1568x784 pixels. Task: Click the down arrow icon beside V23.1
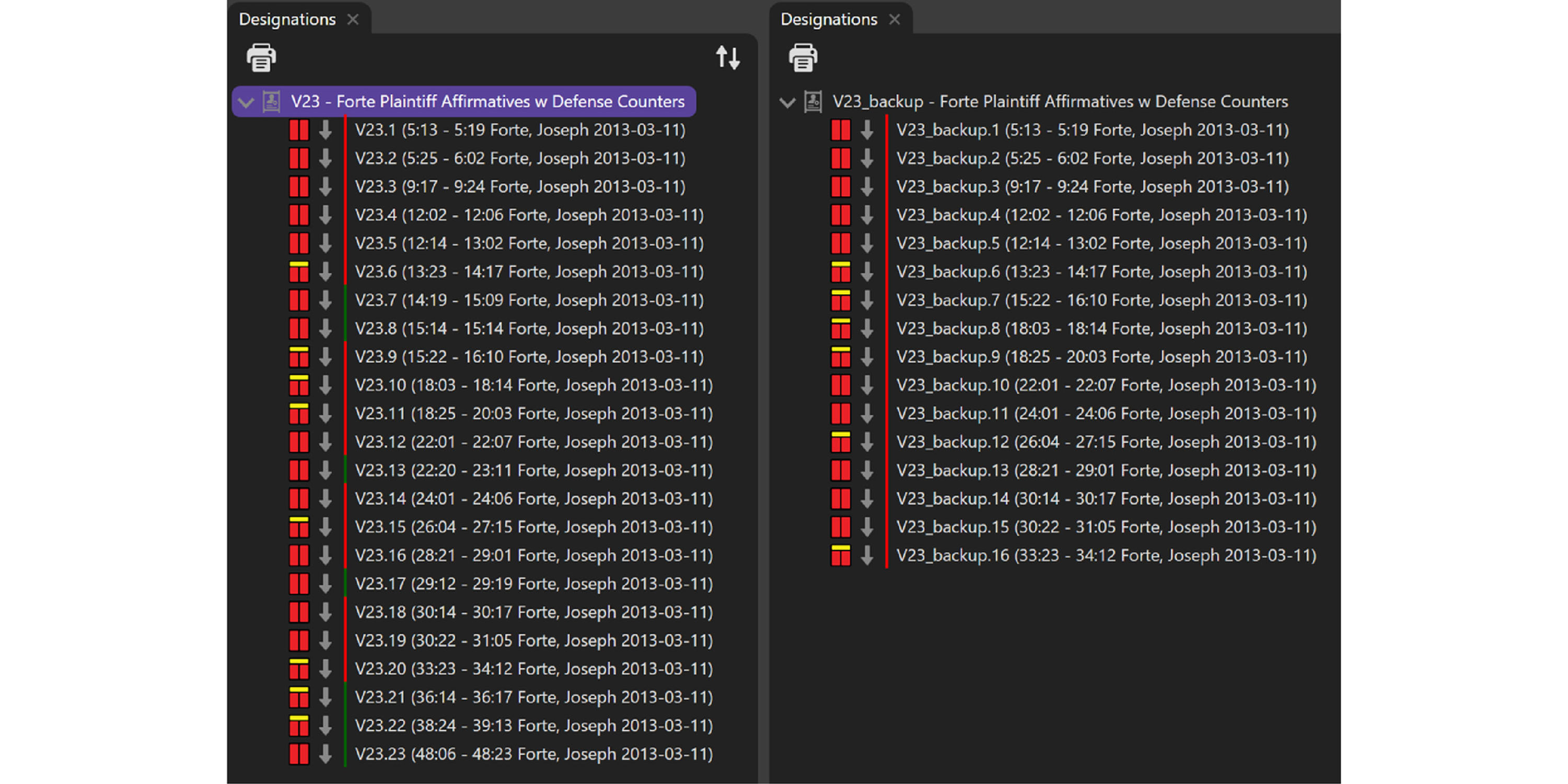[x=326, y=130]
